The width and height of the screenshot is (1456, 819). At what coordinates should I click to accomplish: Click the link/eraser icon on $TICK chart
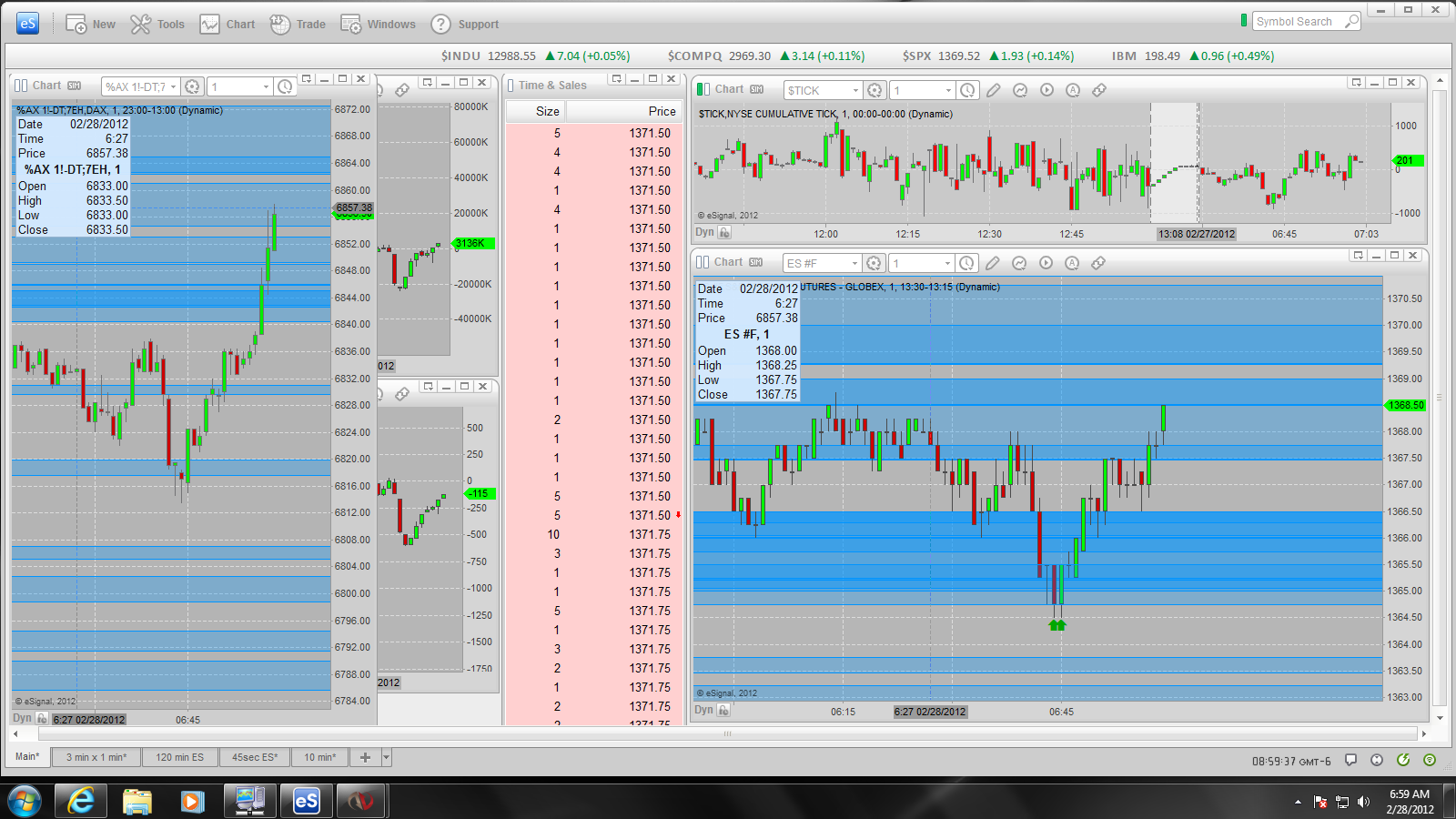pyautogui.click(x=1099, y=90)
